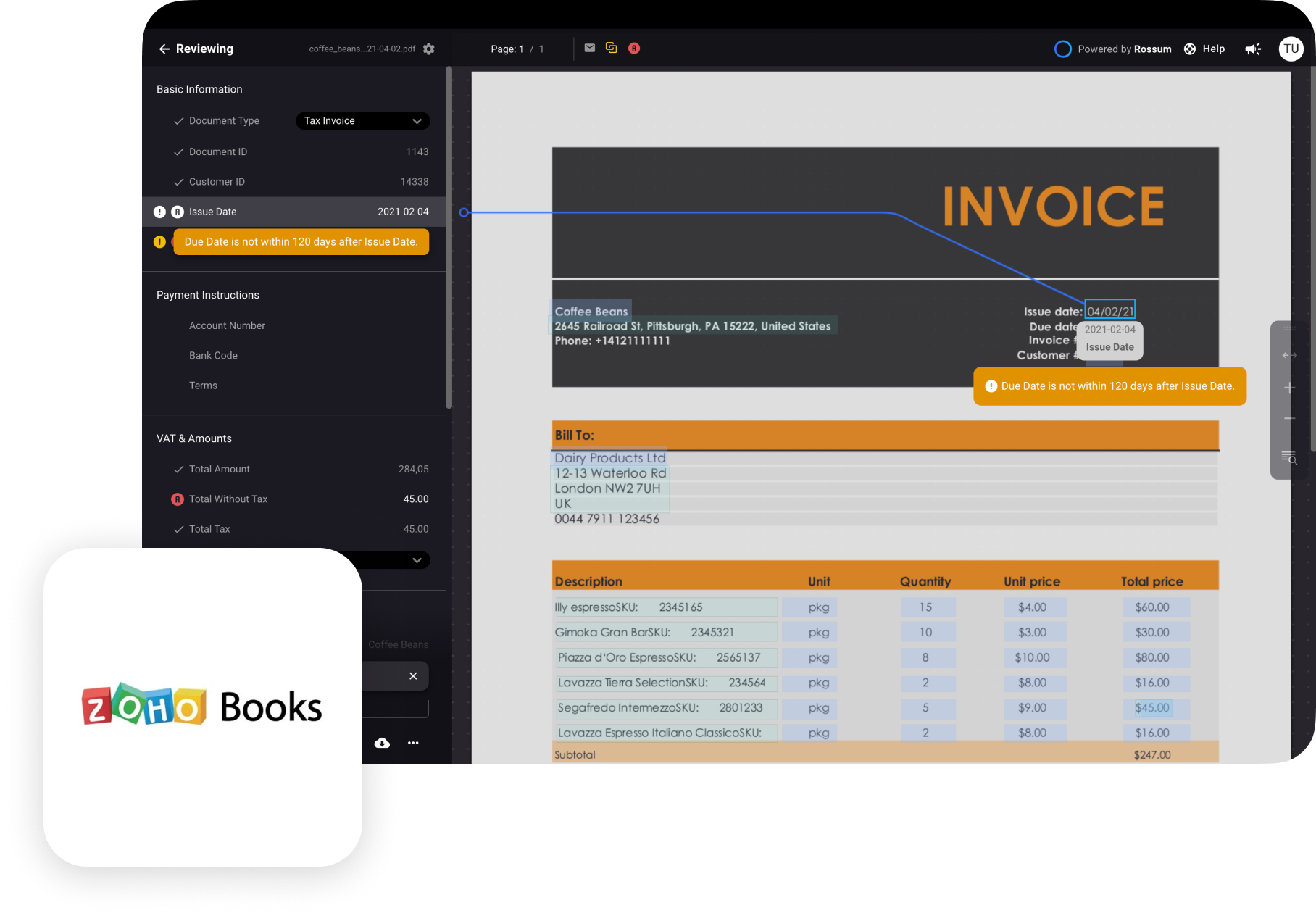The height and width of the screenshot is (916, 1316).
Task: Toggle Document ID validation checkmark
Action: 178,152
